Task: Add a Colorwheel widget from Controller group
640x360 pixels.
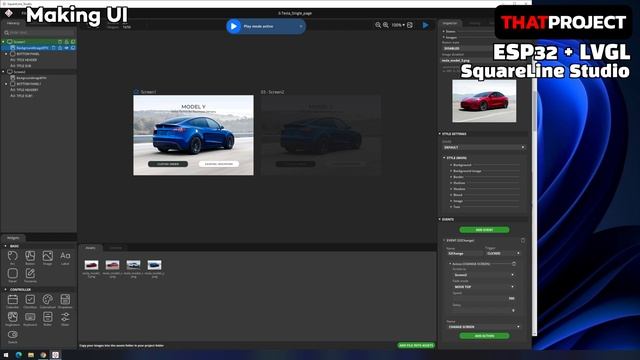Action: (x=47, y=301)
